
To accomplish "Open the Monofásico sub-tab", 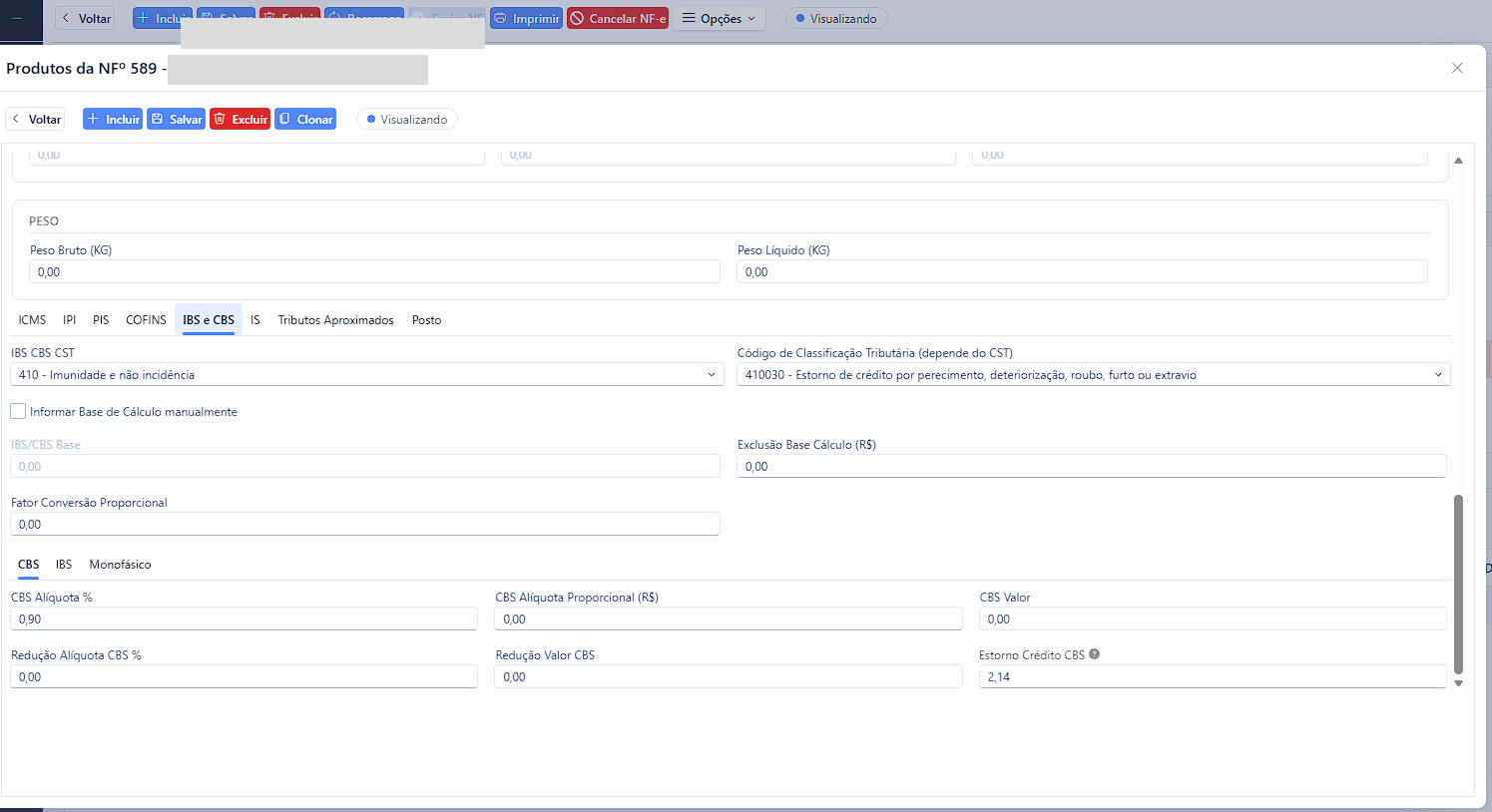I will coord(121,565).
